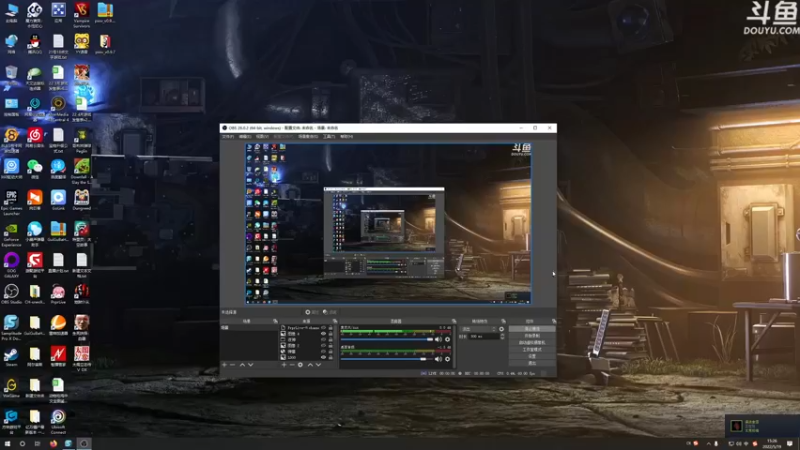Click the OBS icon in the taskbar
This screenshot has height=450, width=800.
pos(84,444)
